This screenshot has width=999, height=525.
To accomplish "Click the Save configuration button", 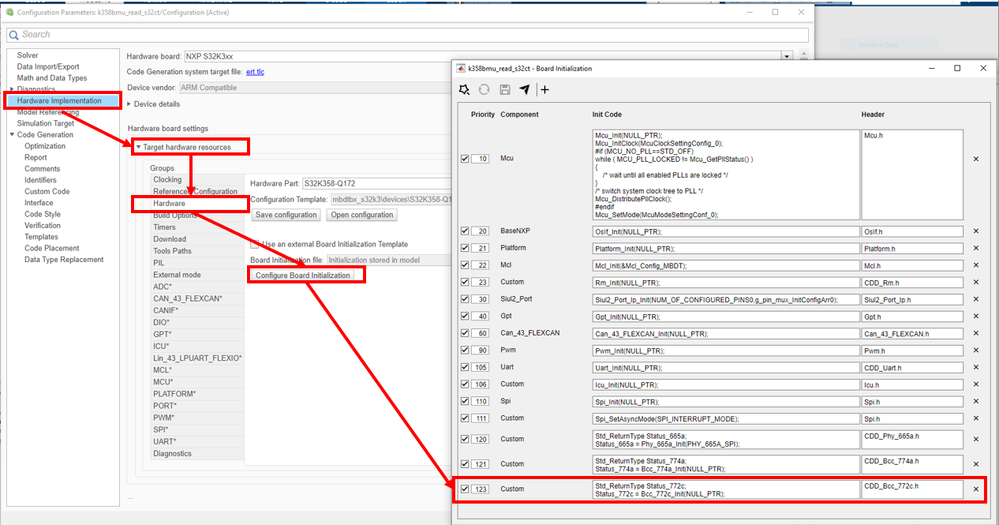I will click(x=286, y=215).
